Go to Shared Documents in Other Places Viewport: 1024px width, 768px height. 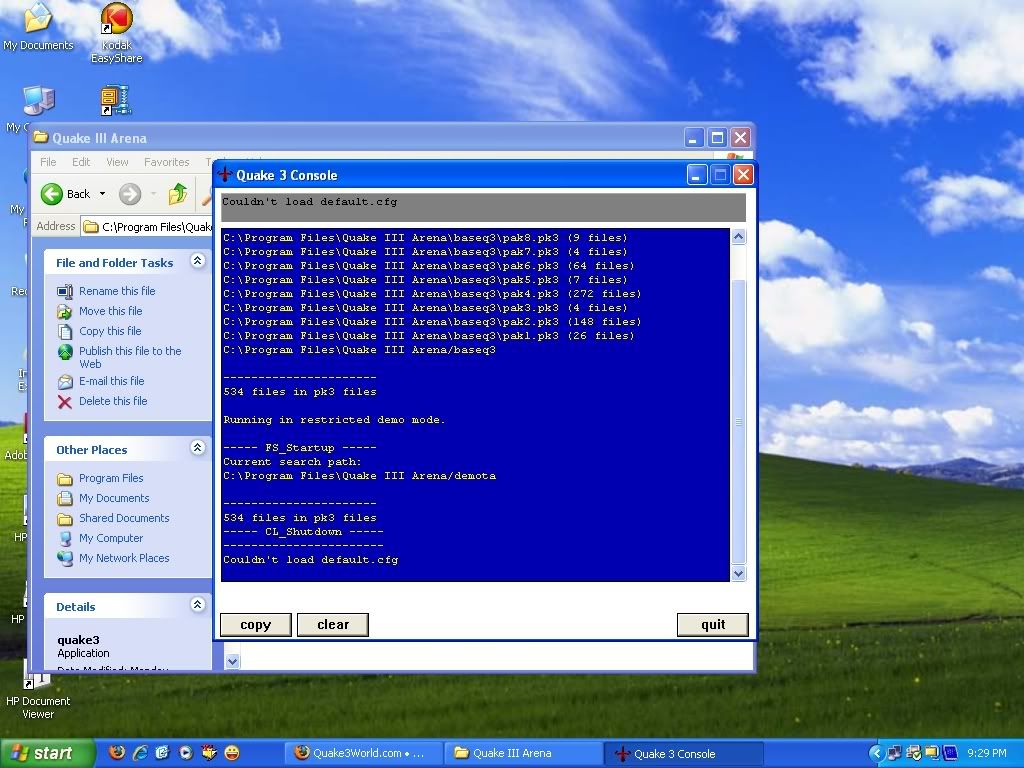coord(124,518)
